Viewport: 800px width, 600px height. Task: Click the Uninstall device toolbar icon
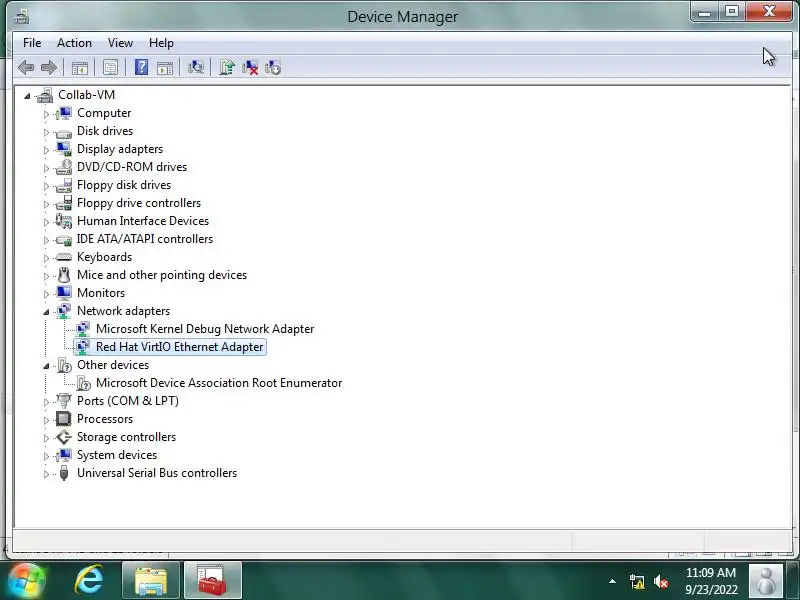(250, 67)
